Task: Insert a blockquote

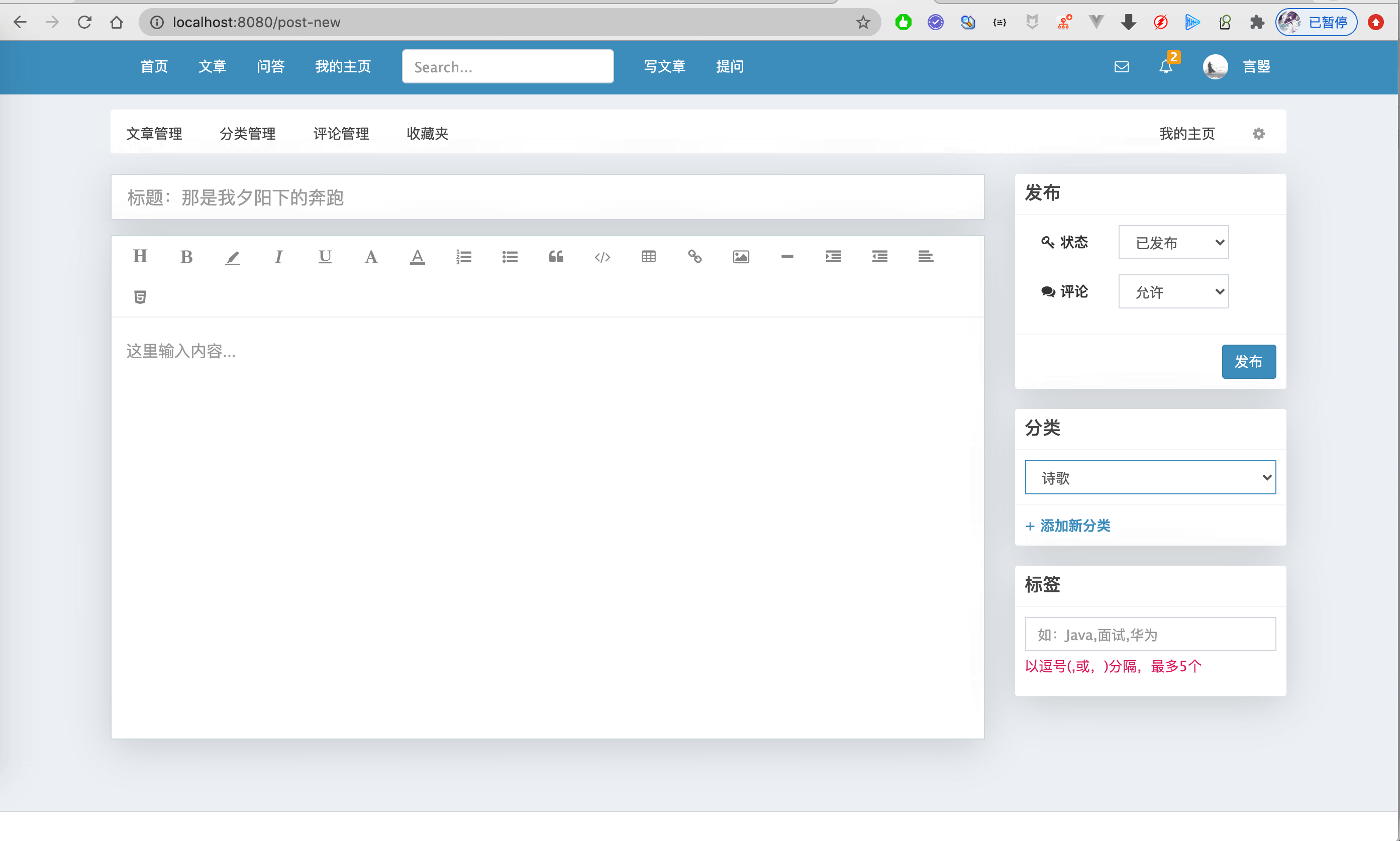Action: pyautogui.click(x=556, y=256)
